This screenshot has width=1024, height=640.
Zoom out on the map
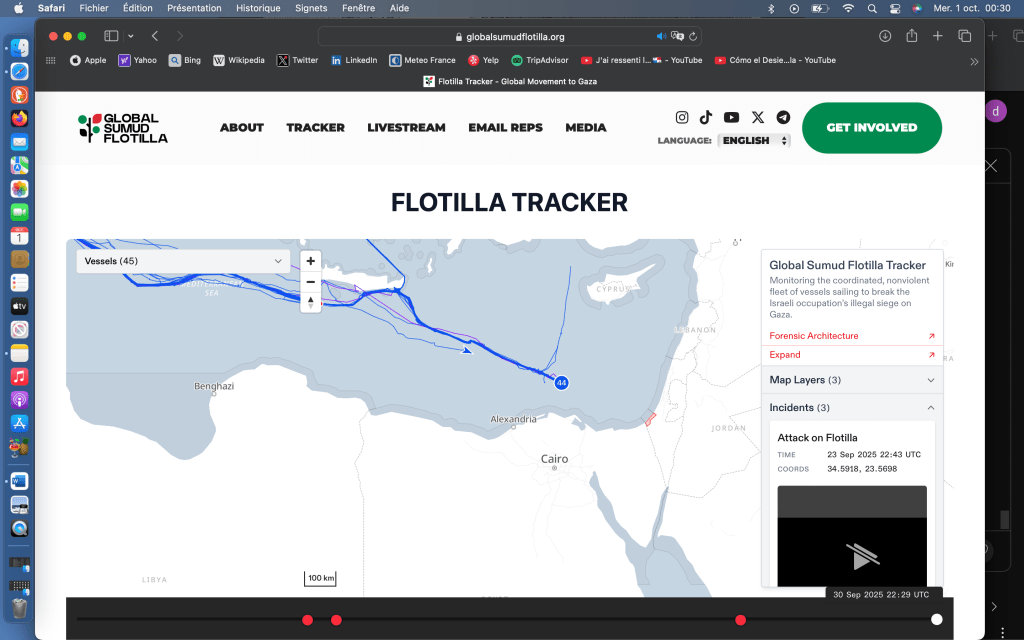point(311,282)
